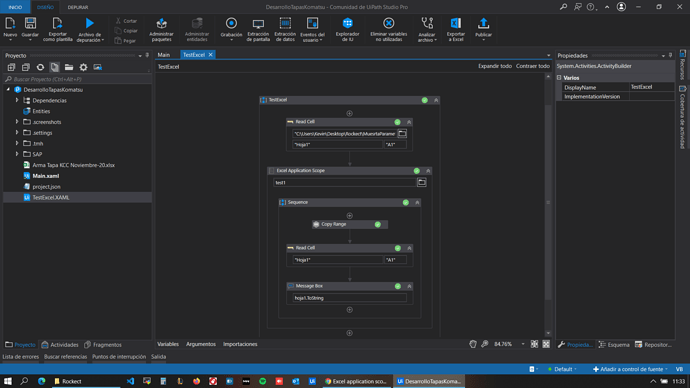Click Pegar in the ribbon

tap(125, 40)
